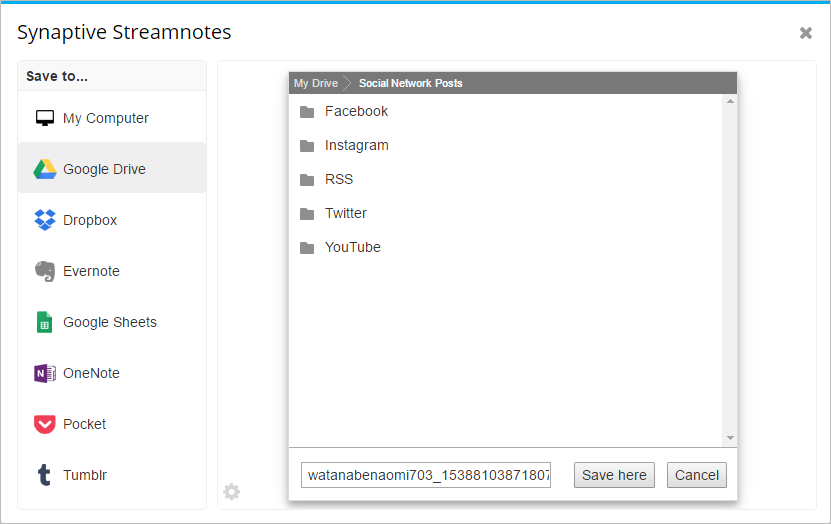Click the Save here button
This screenshot has width=831, height=524.
[614, 475]
